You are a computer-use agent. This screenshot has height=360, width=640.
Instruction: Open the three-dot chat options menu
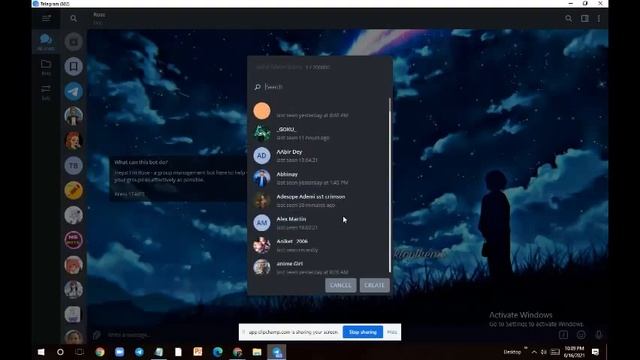599,18
